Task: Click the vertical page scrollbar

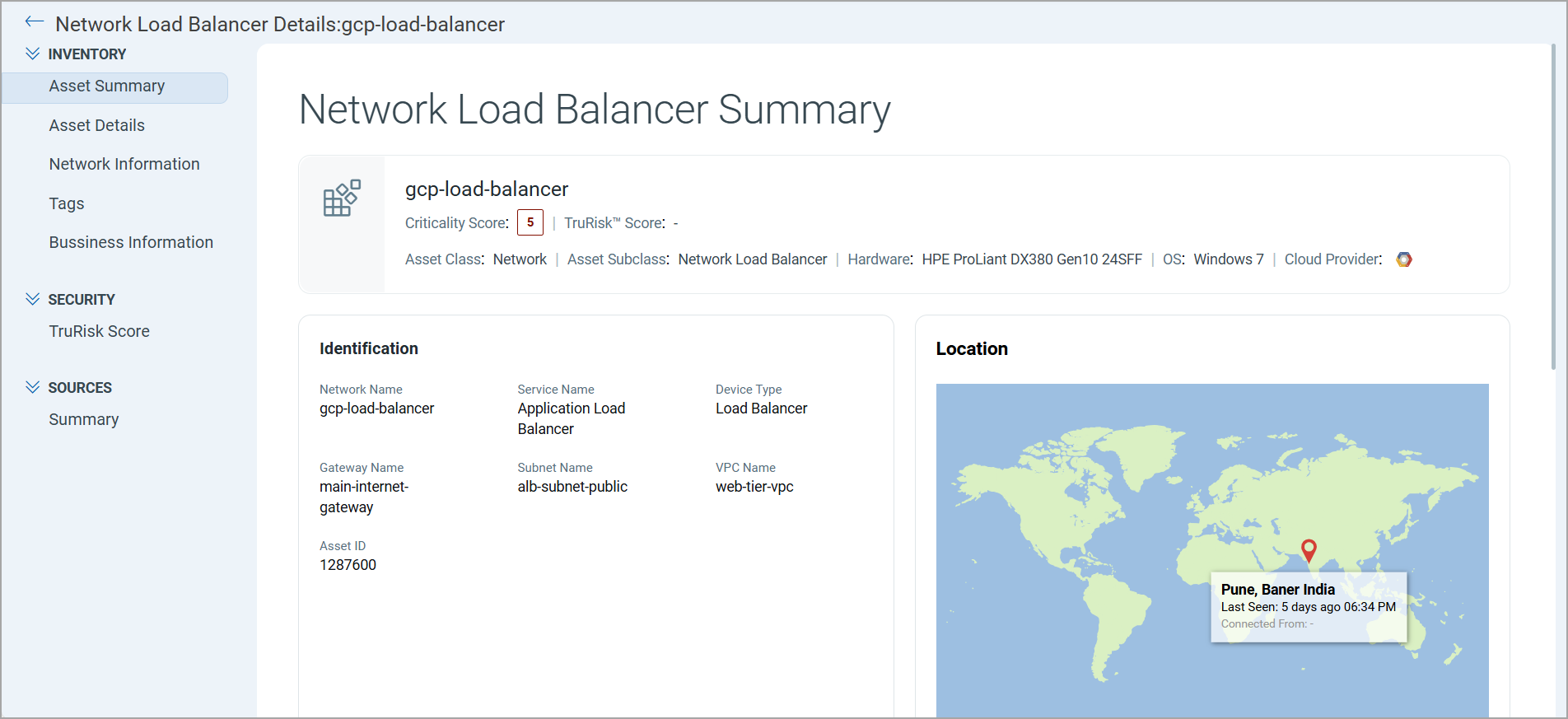Action: [1553, 206]
